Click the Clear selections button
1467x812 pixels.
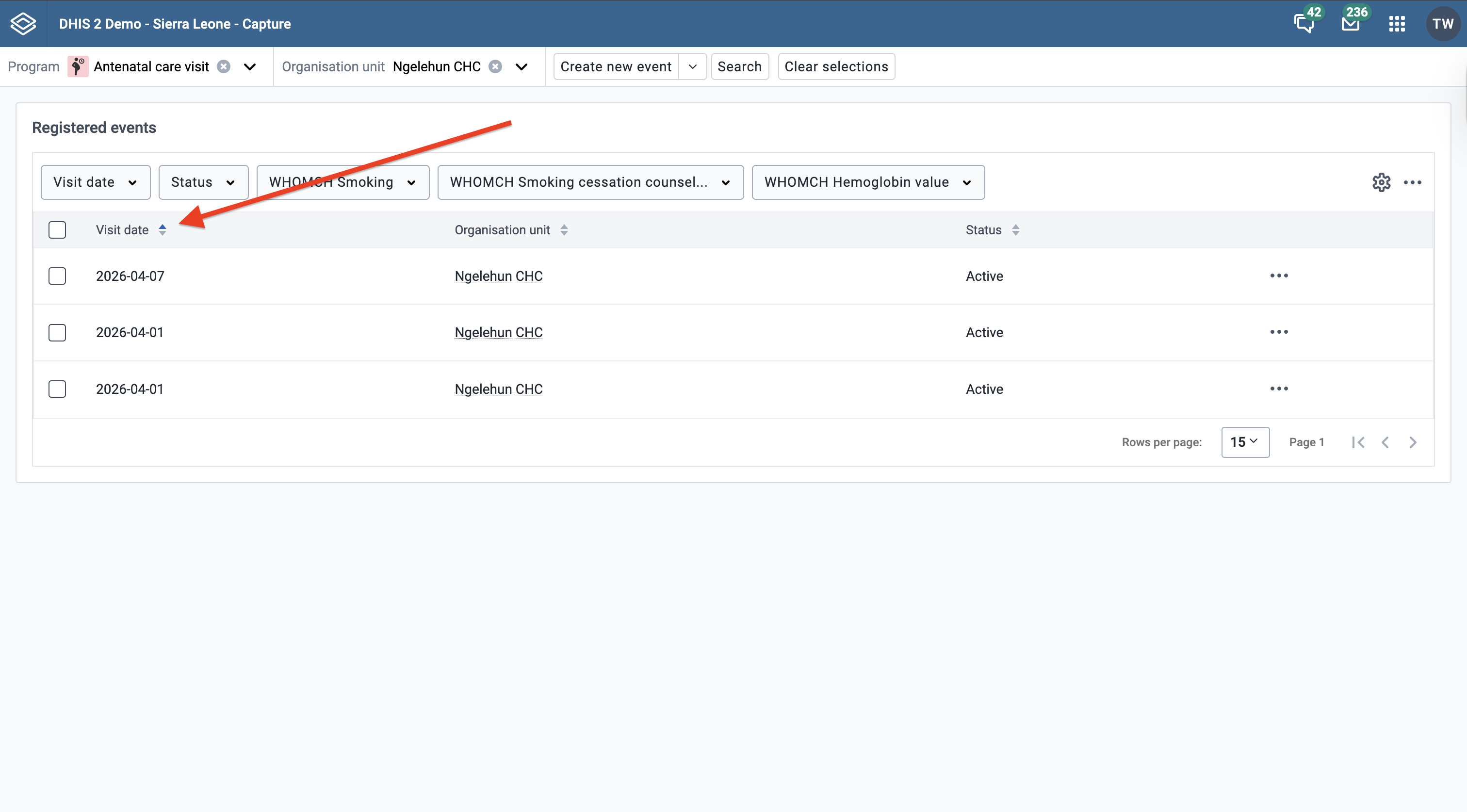[x=836, y=66]
